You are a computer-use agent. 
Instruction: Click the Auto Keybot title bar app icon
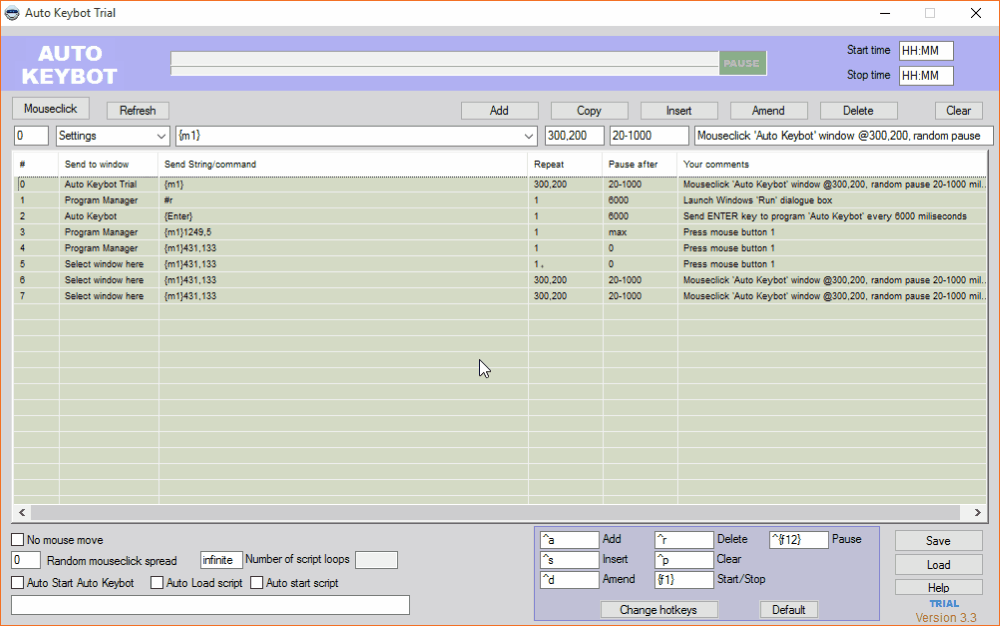[12, 13]
